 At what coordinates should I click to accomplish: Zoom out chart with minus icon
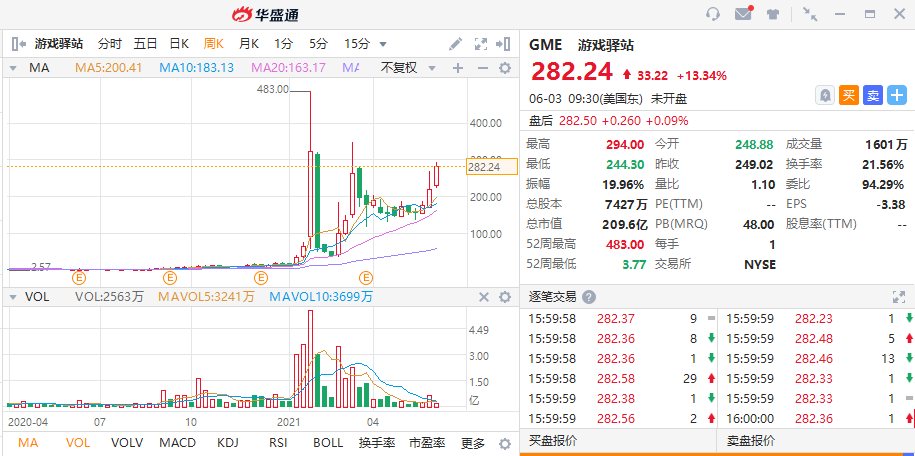click(x=483, y=68)
